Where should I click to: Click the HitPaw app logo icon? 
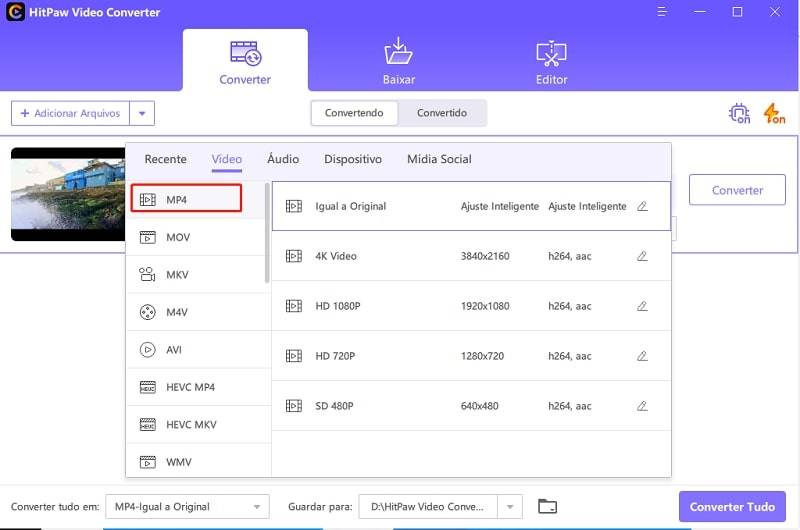tap(15, 12)
